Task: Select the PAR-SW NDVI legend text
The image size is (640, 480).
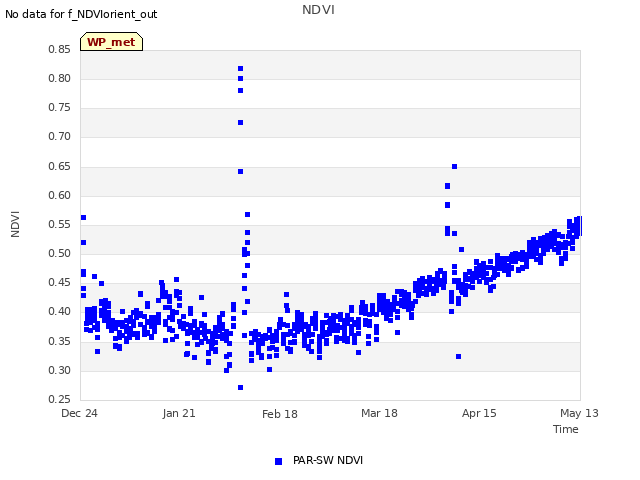Action: point(328,460)
